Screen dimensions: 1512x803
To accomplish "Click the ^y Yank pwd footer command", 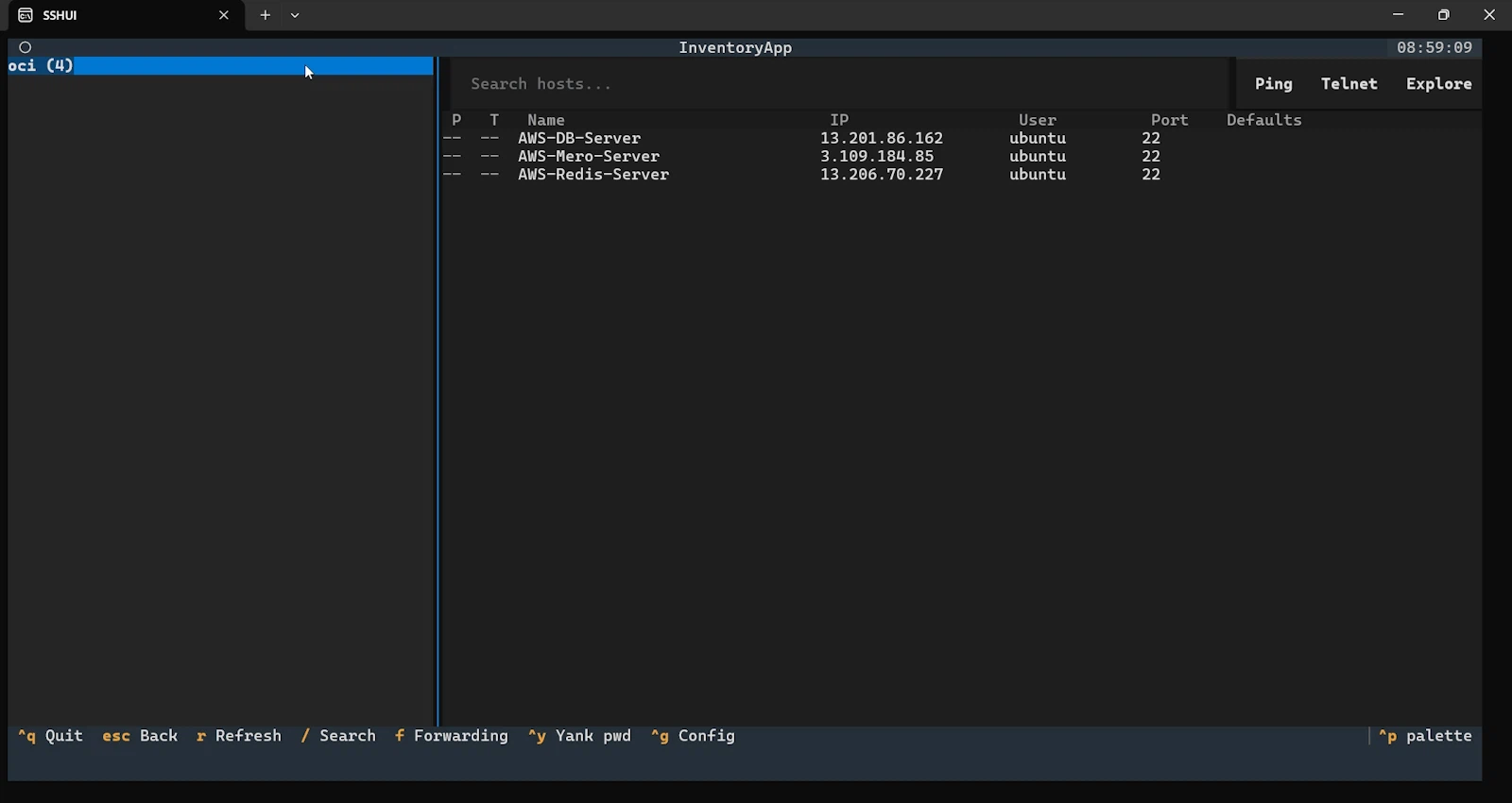I will (x=579, y=736).
